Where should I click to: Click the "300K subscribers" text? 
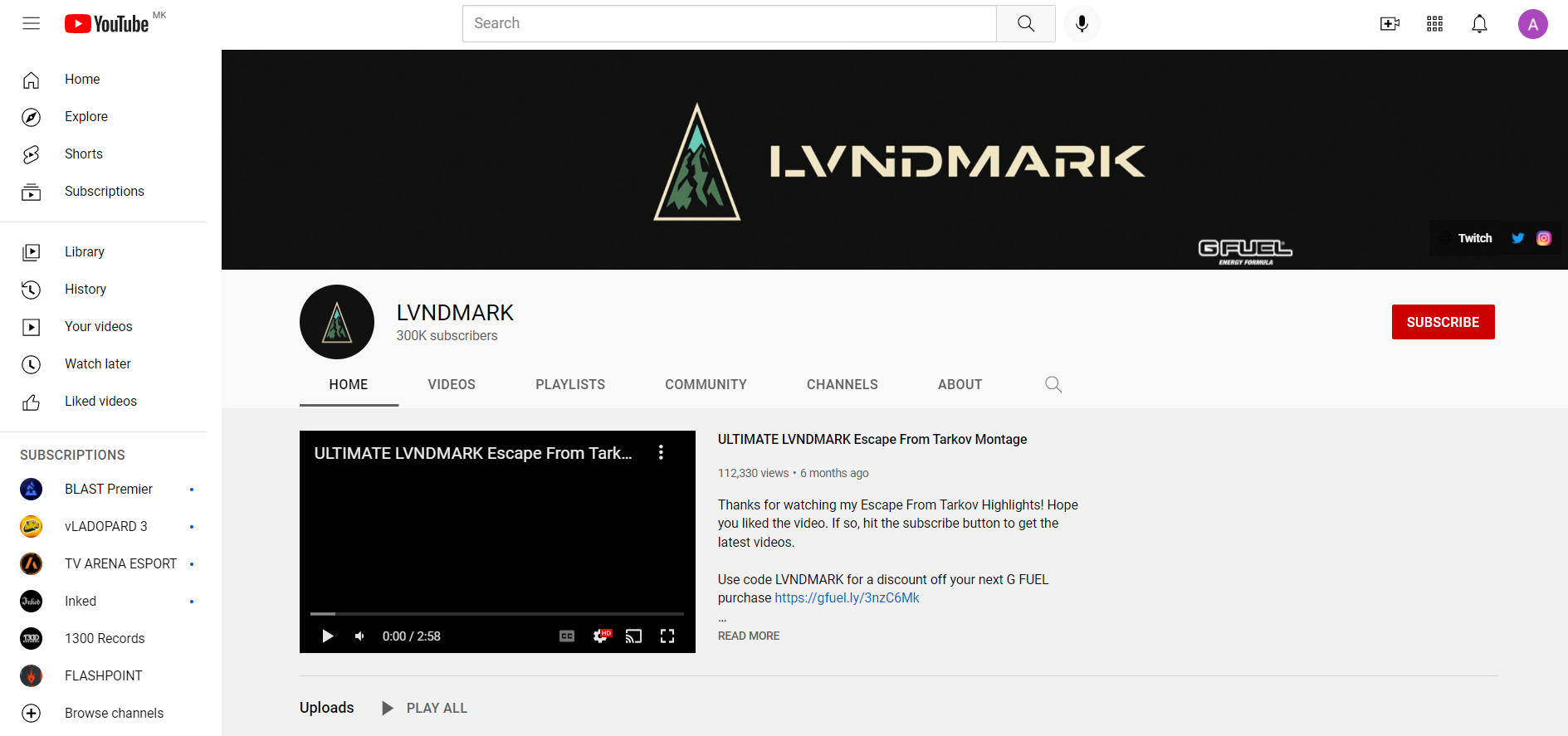[x=447, y=336]
